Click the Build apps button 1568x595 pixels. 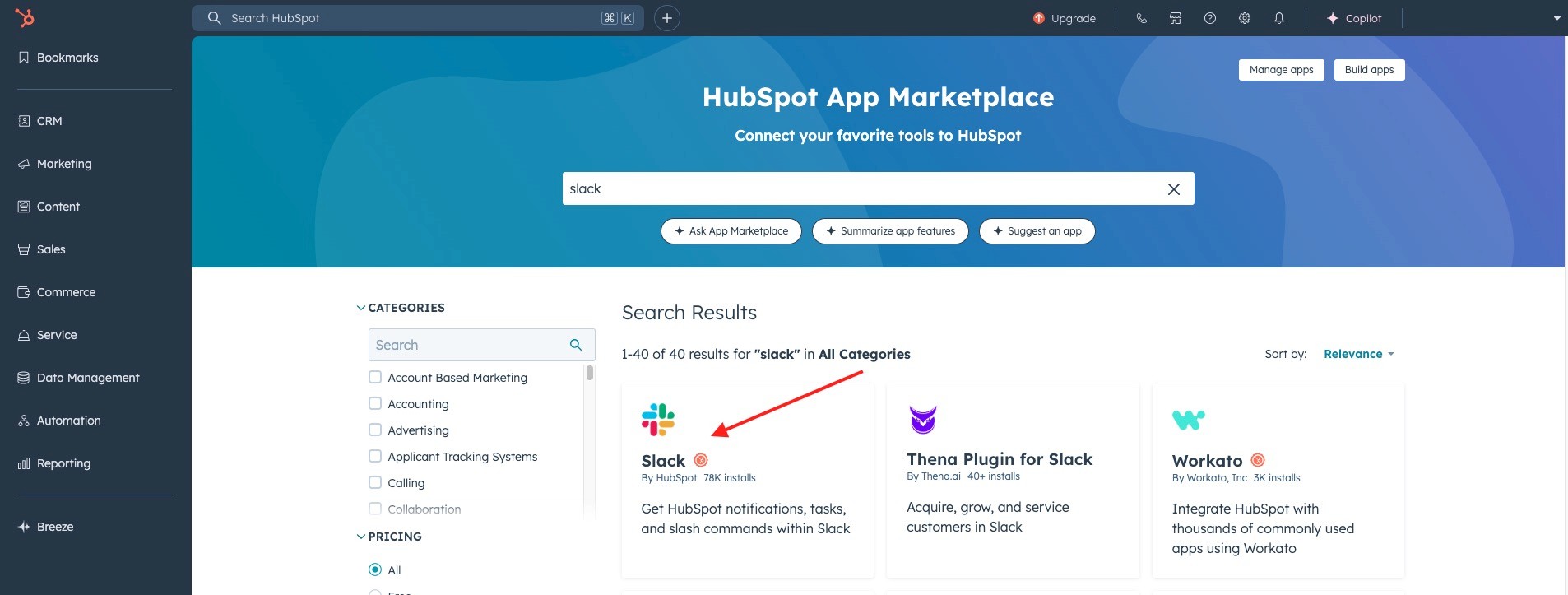1369,70
